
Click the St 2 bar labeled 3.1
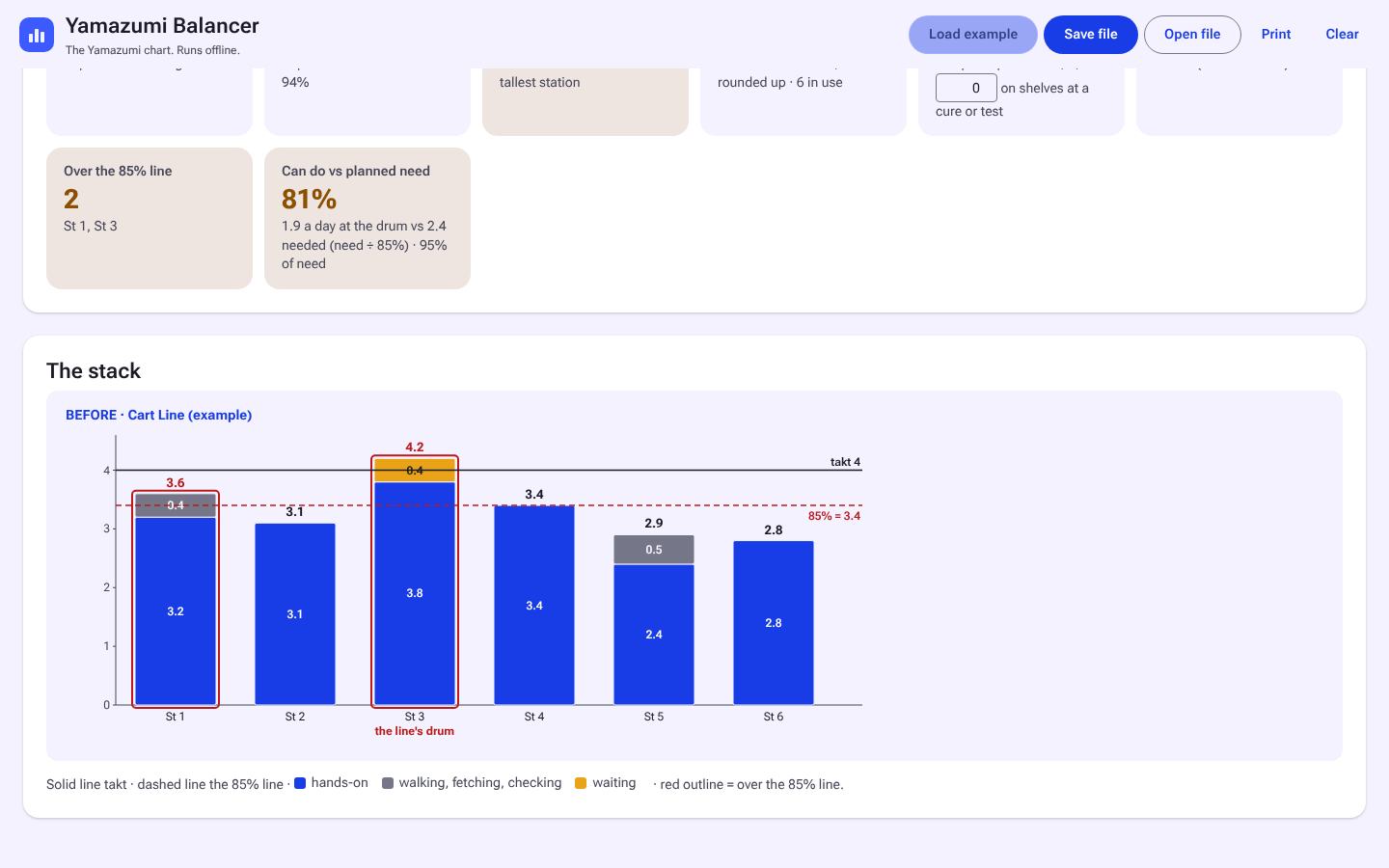point(295,614)
